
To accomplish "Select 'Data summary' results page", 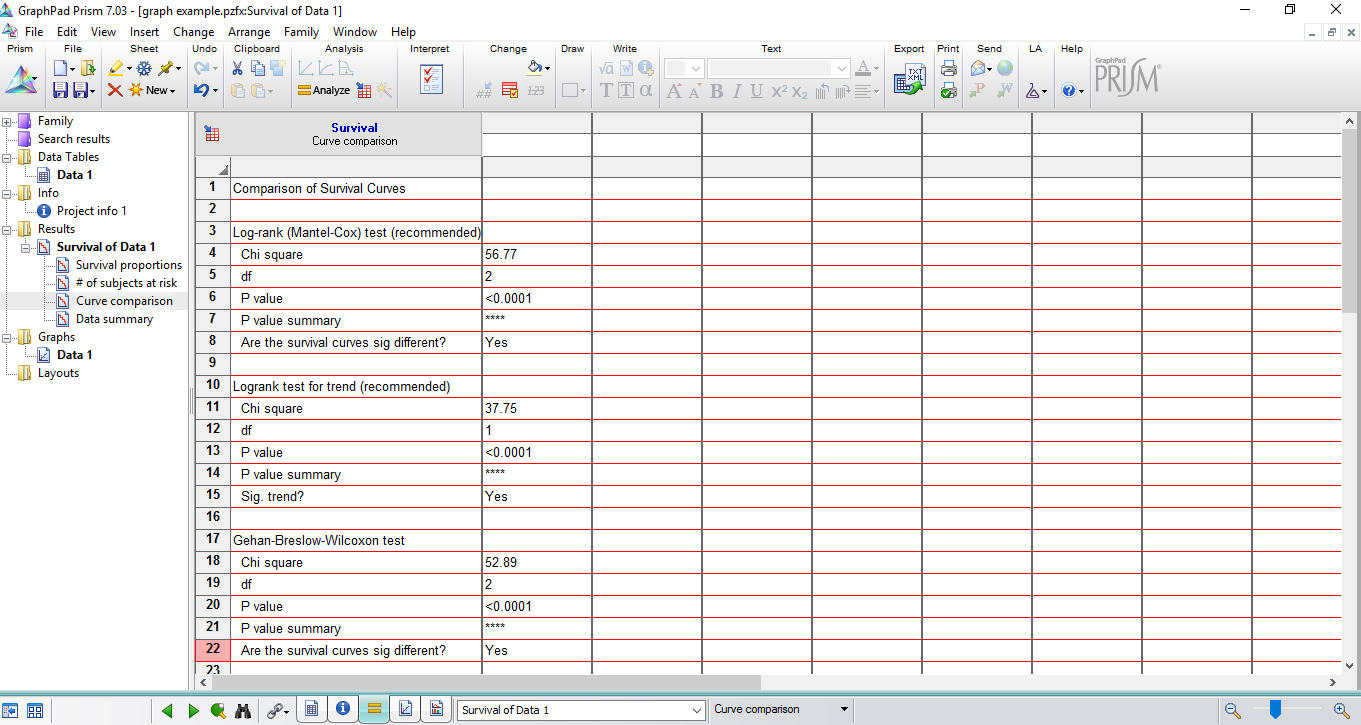I will [114, 319].
